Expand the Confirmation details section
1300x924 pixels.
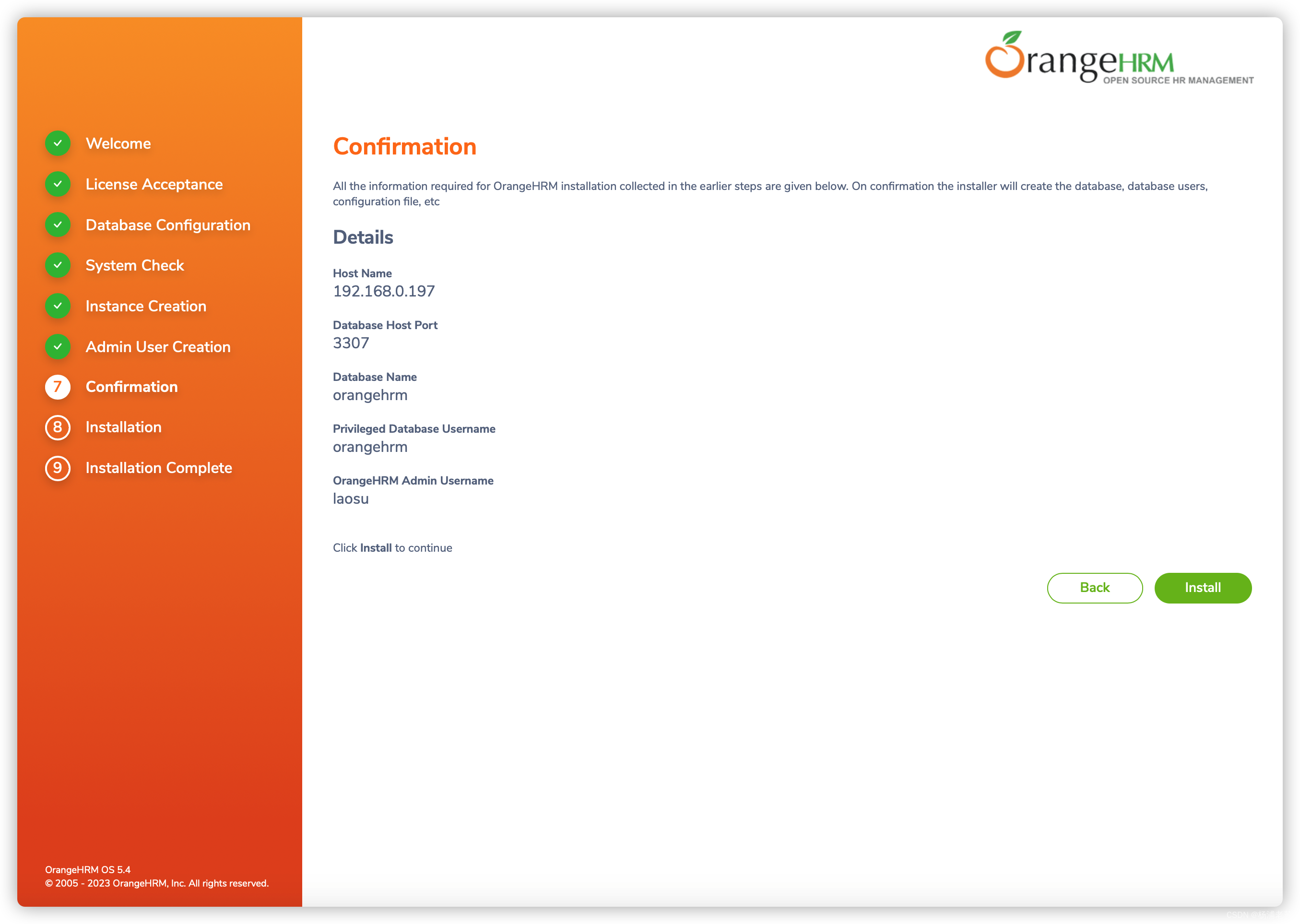coord(363,237)
